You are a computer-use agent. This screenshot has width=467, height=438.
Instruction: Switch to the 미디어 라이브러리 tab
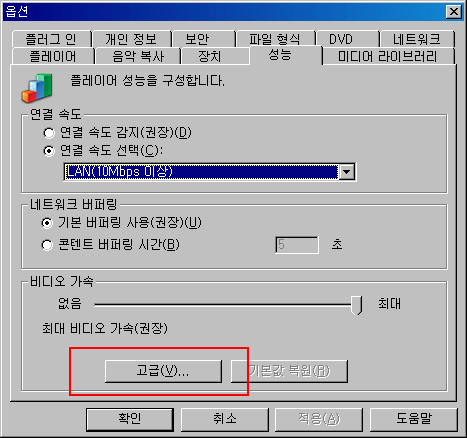[x=388, y=56]
